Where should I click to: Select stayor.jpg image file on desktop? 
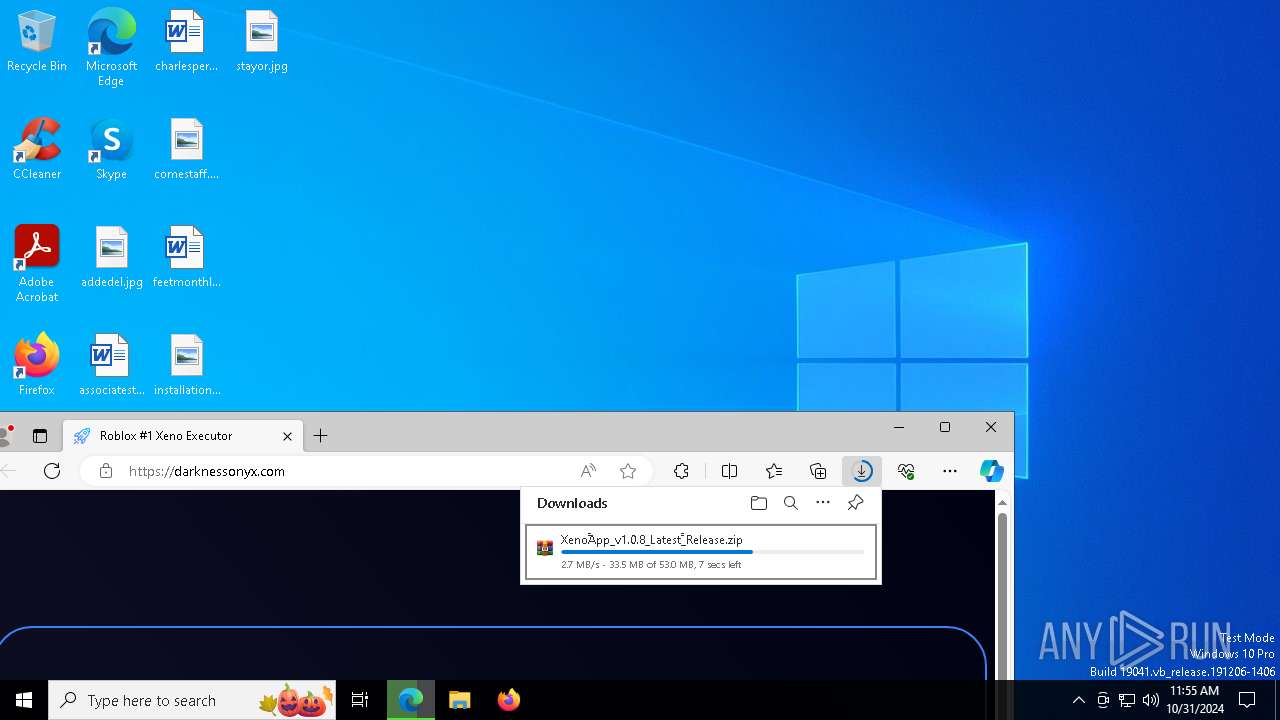[262, 41]
